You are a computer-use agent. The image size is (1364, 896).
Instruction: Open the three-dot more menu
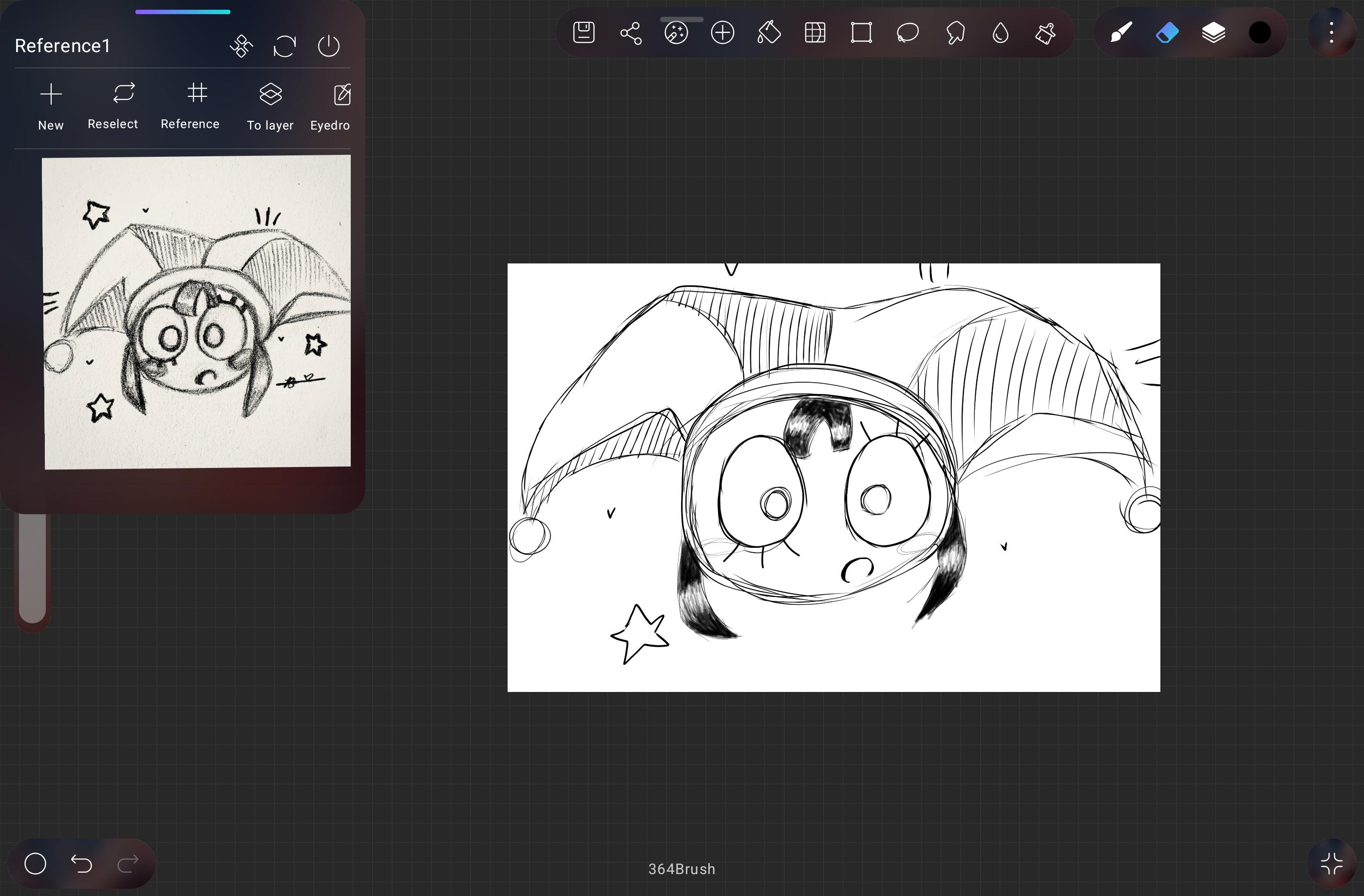tap(1331, 33)
